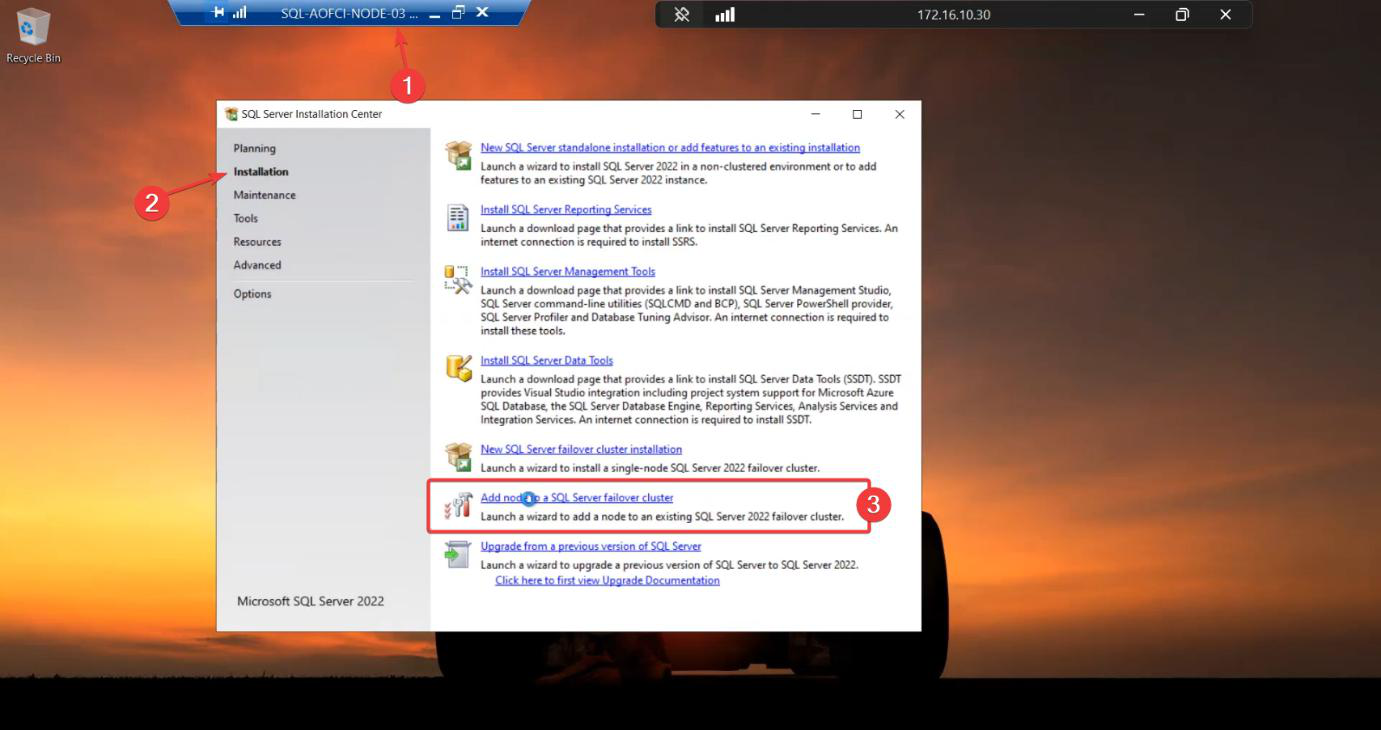The image size is (1381, 730).
Task: Click the description about a non-clustered environment wizard
Action: [679, 173]
